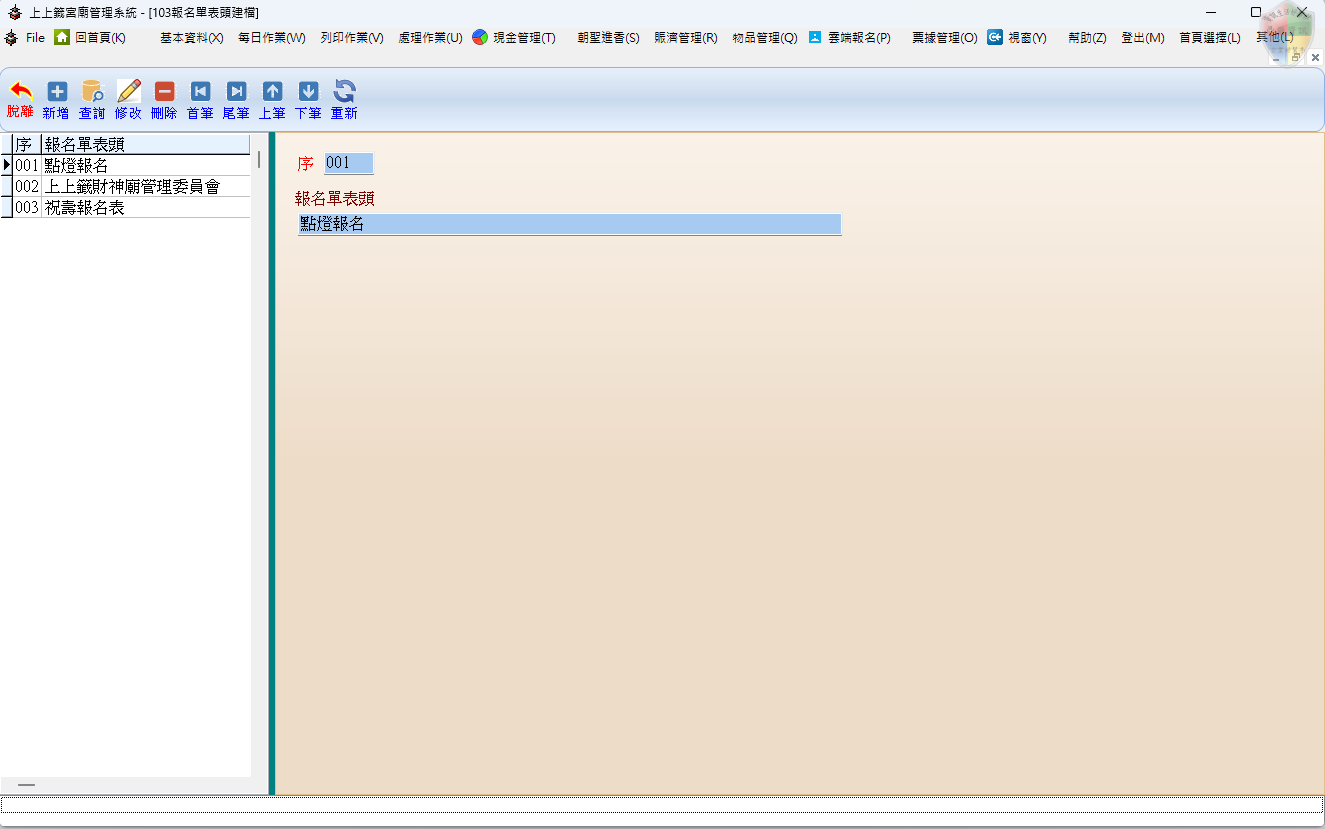Open the 每日作業(W) menu

271,38
